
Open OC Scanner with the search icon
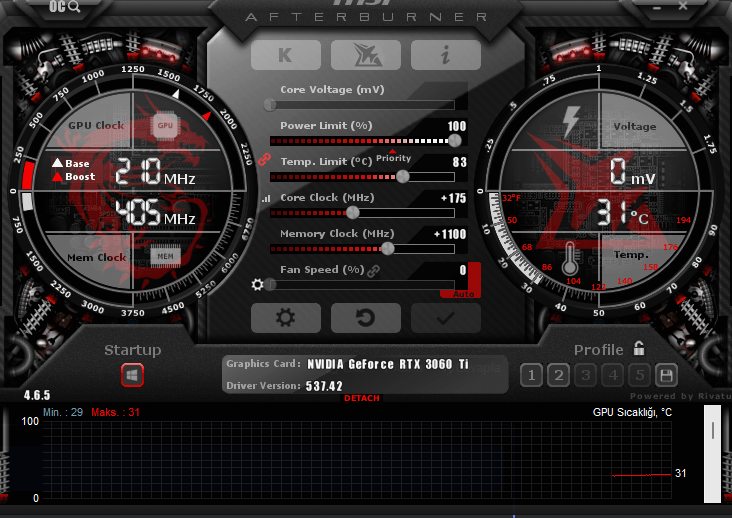click(x=64, y=7)
